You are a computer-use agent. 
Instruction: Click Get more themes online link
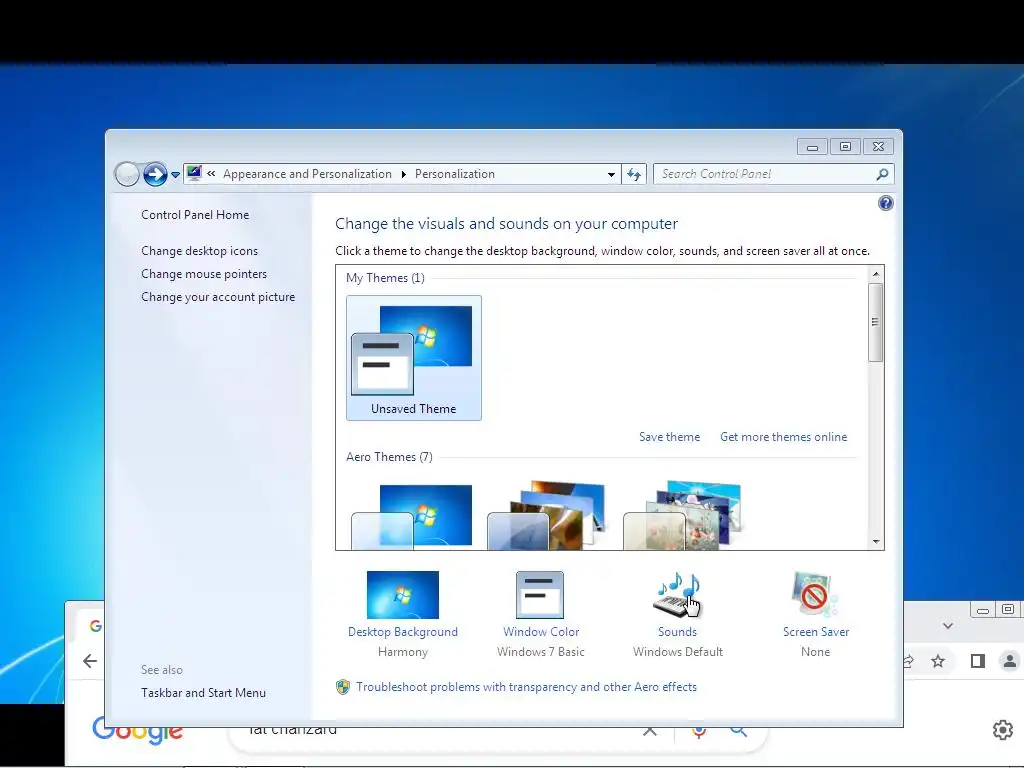tap(783, 437)
